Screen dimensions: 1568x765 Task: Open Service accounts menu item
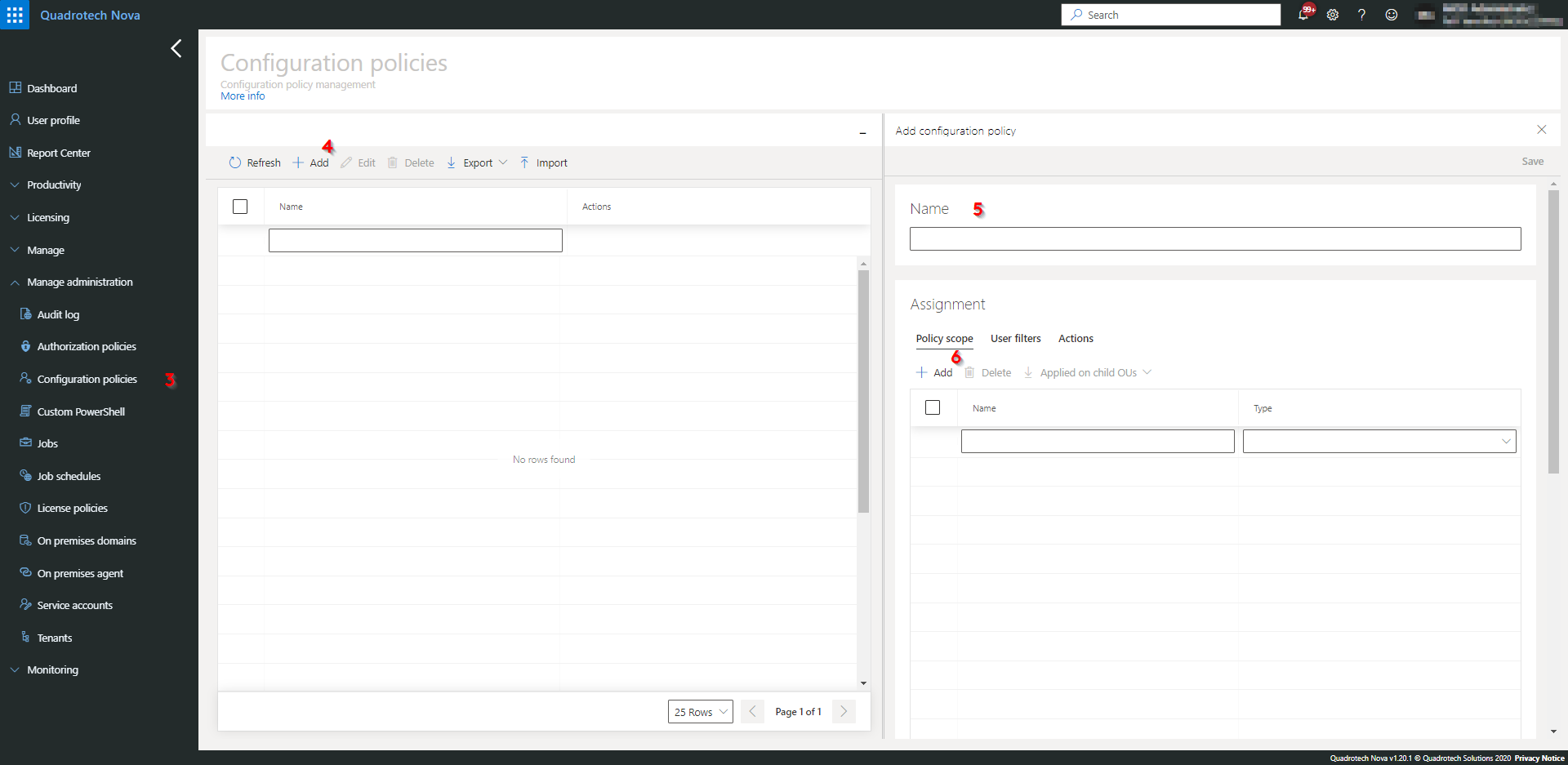74,605
